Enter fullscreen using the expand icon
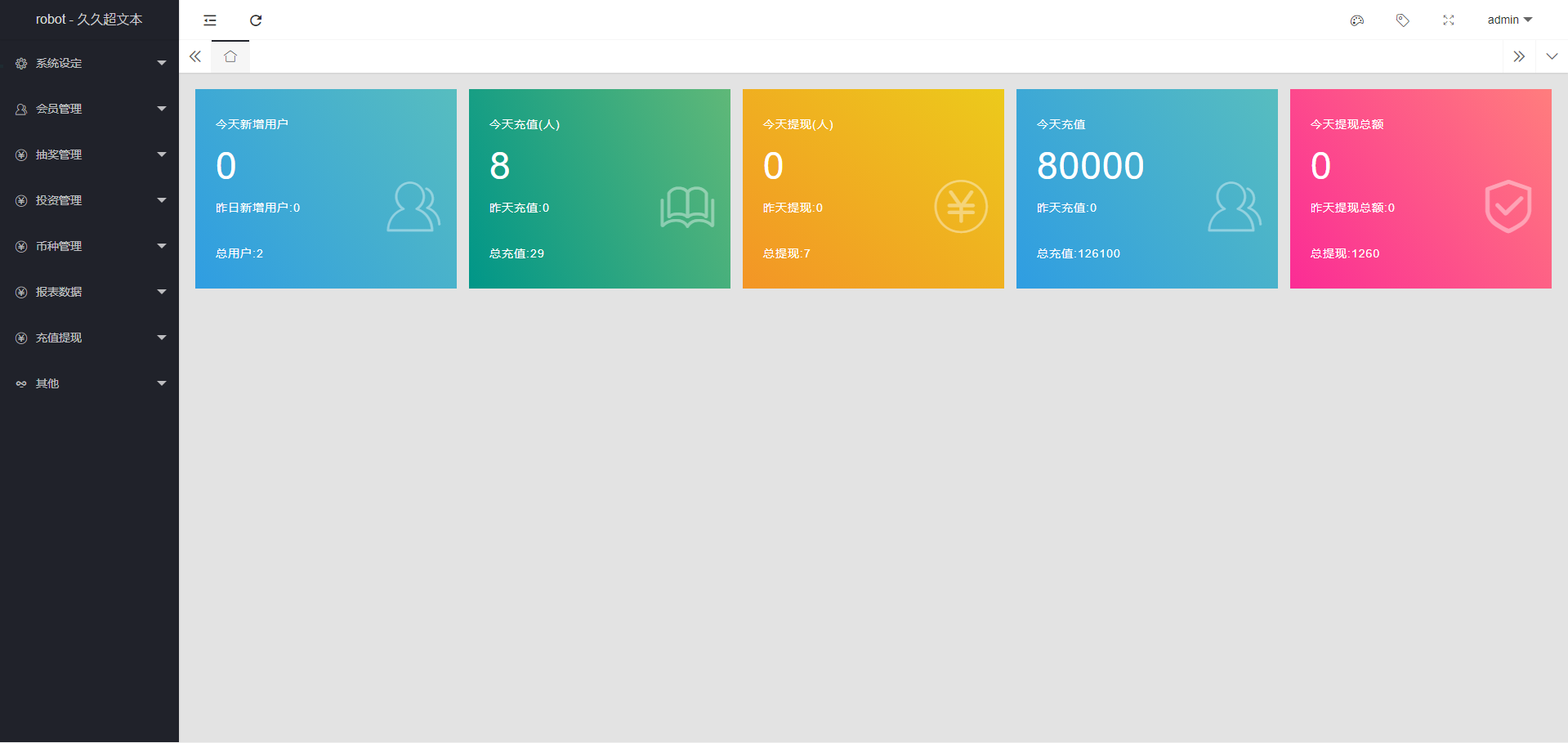Viewport: 1568px width, 743px height. [x=1449, y=20]
